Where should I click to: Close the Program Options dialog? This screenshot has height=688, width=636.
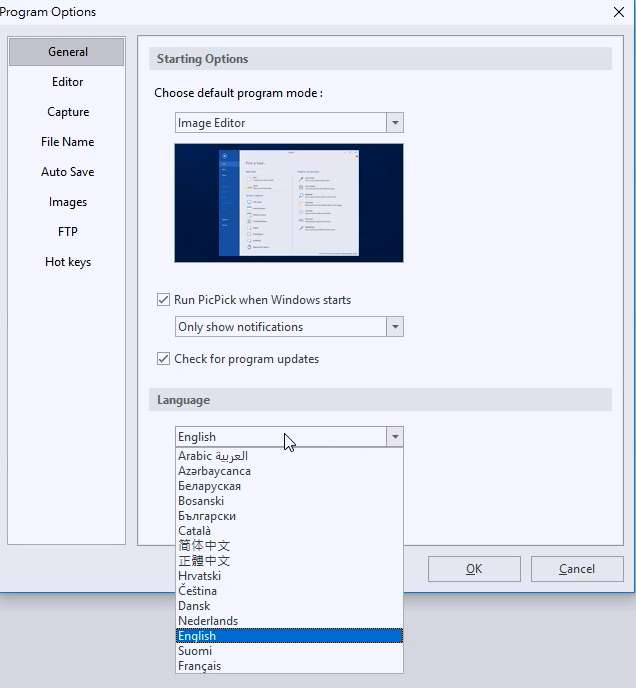point(617,12)
